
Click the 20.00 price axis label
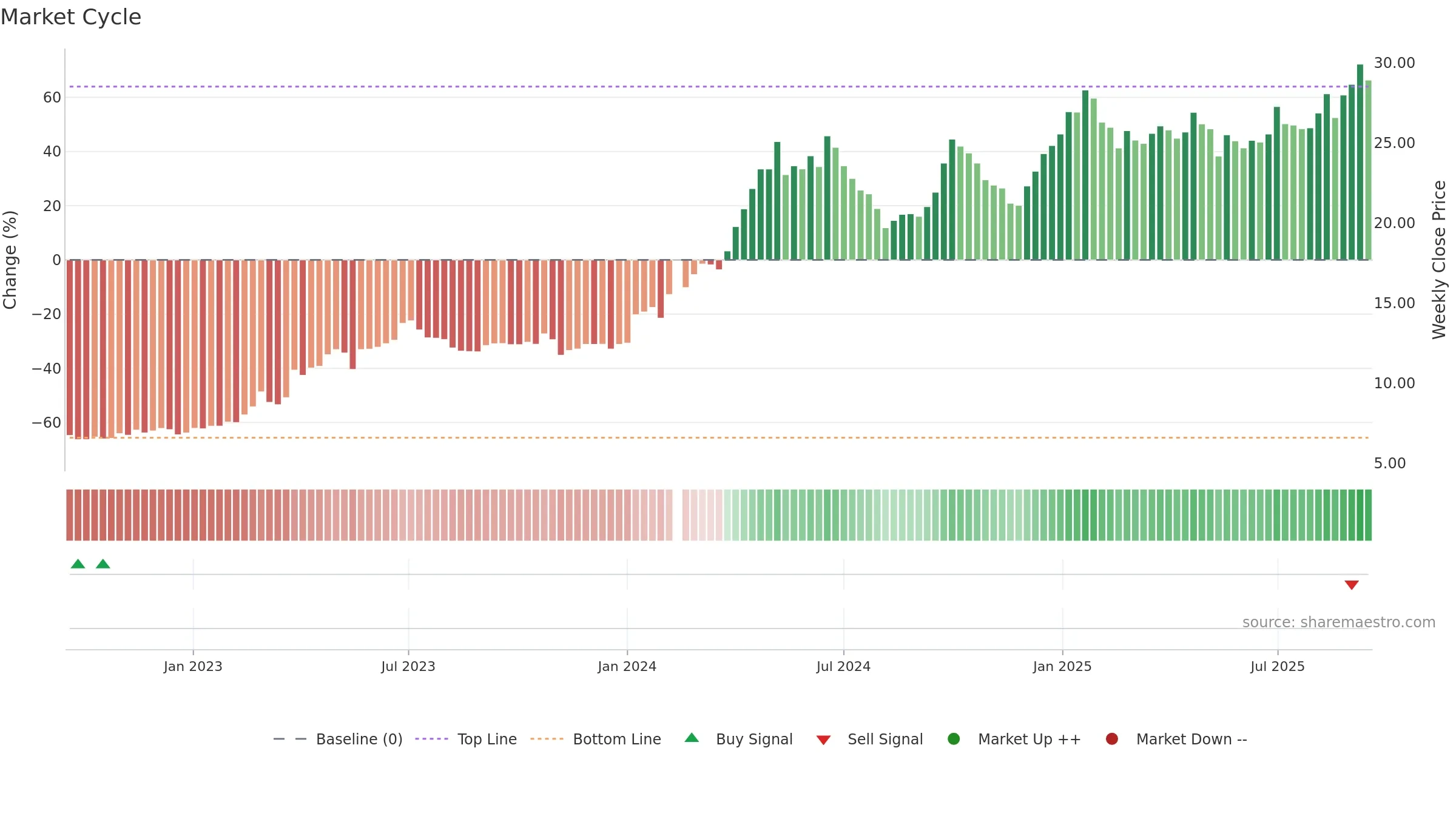pyautogui.click(x=1394, y=223)
